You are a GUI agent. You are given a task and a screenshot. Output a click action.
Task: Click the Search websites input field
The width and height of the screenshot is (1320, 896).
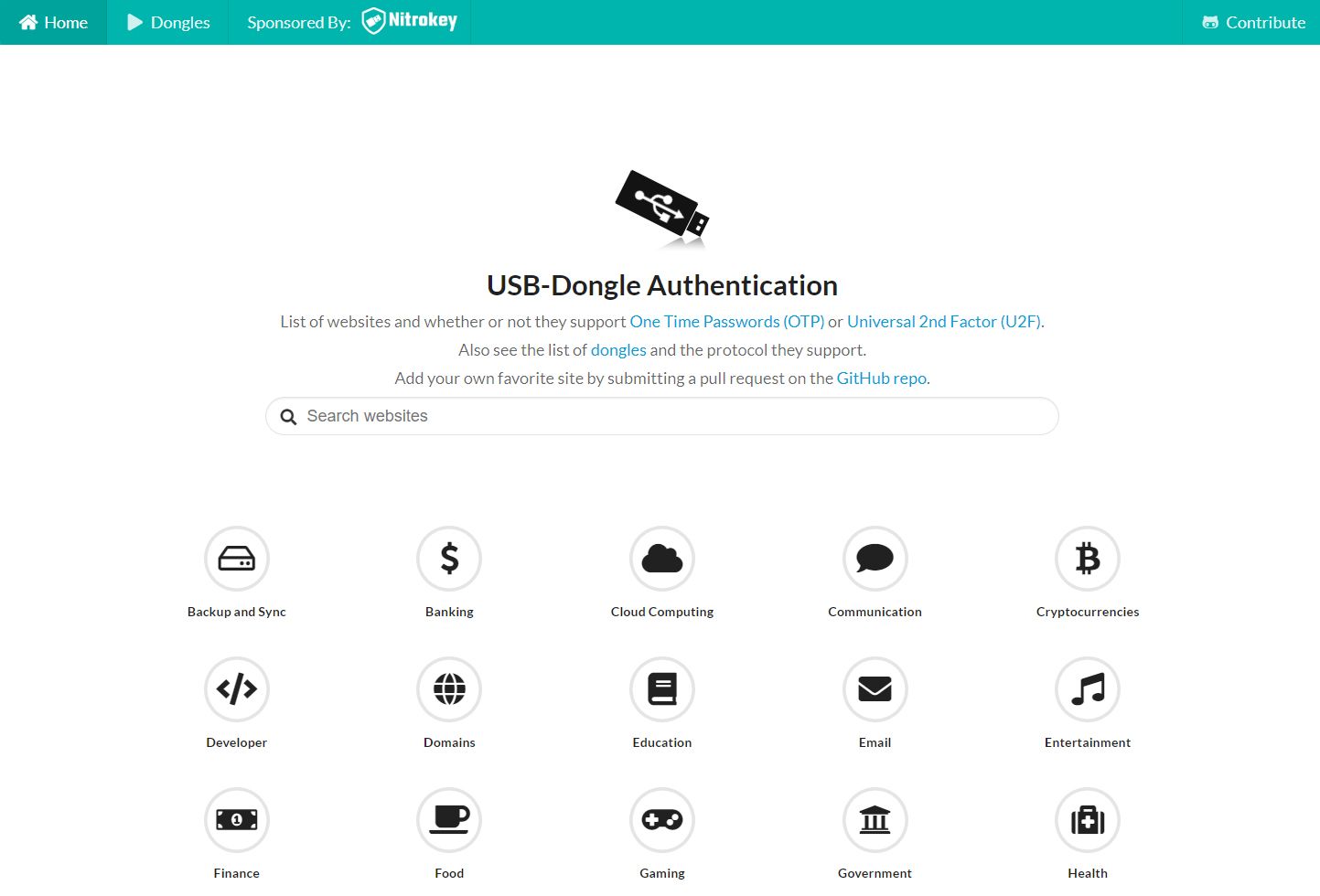pyautogui.click(x=661, y=416)
